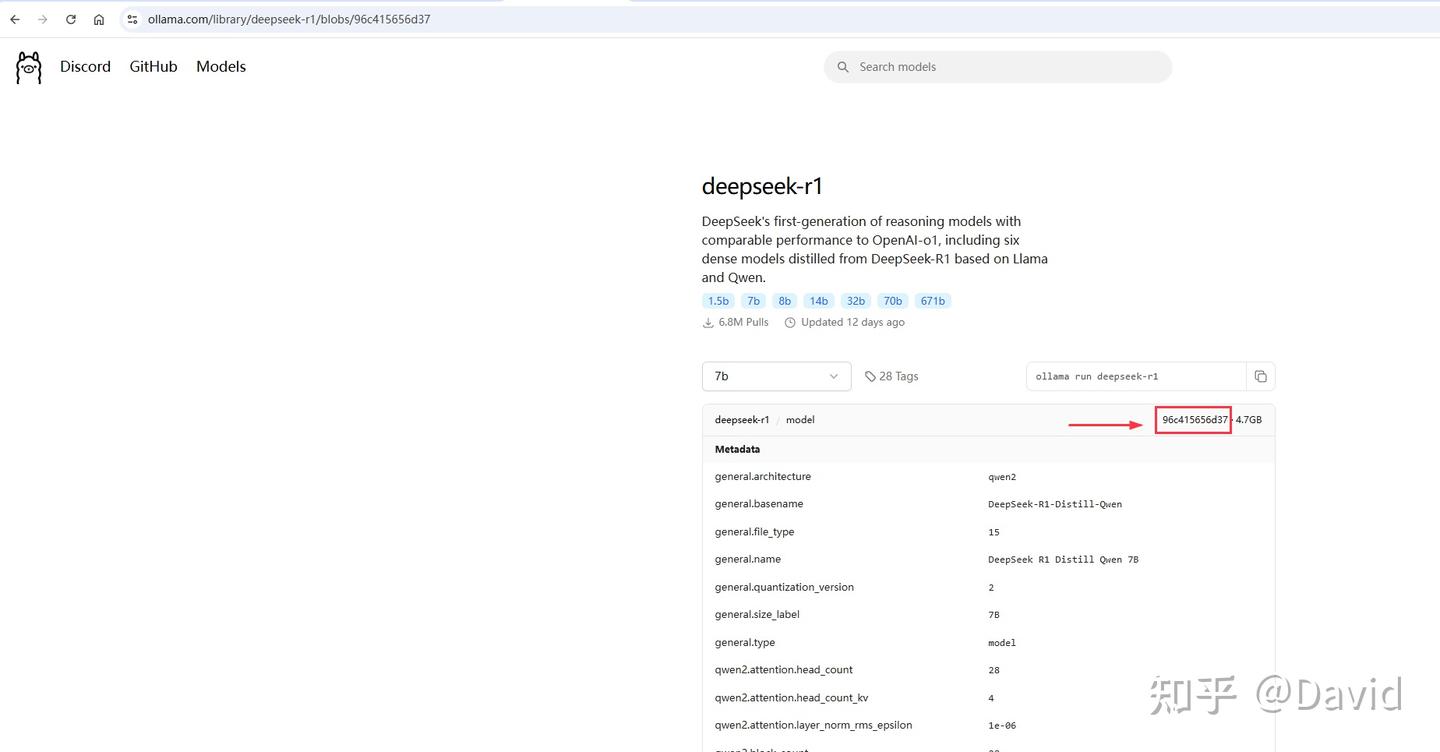Screen dimensions: 1440x752
Task: Open the Discord link
Action: 85,67
